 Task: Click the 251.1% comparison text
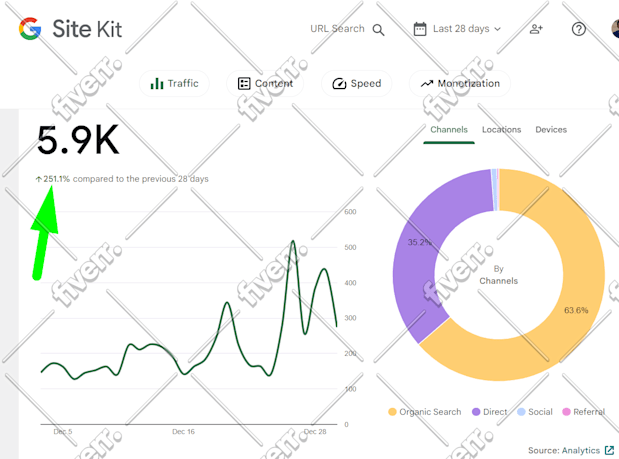(x=122, y=179)
